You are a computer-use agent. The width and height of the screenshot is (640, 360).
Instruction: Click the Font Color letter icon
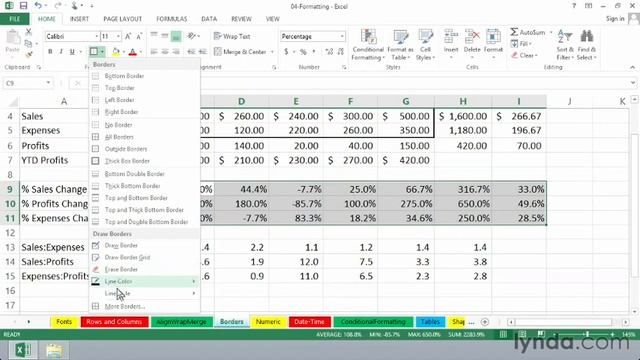[x=132, y=51]
